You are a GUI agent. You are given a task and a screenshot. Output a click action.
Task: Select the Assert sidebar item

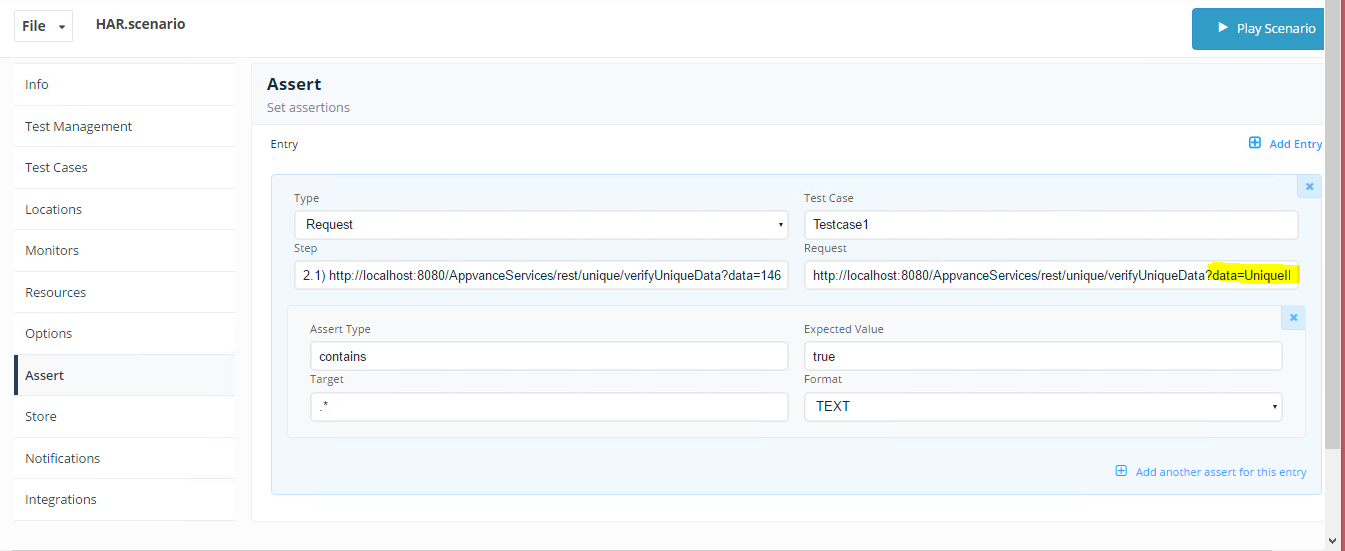[124, 375]
